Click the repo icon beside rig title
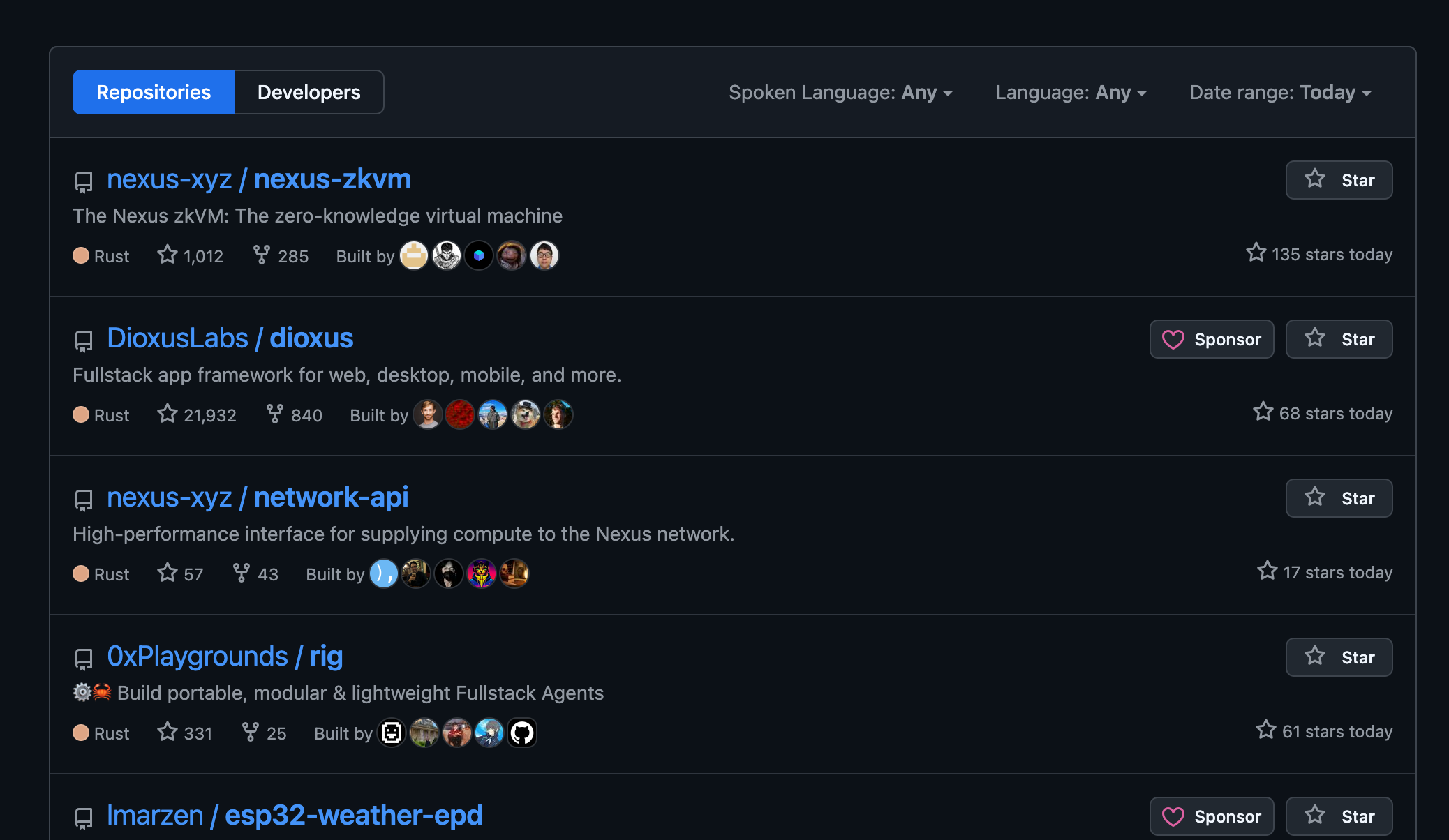Image resolution: width=1449 pixels, height=840 pixels. (x=84, y=659)
